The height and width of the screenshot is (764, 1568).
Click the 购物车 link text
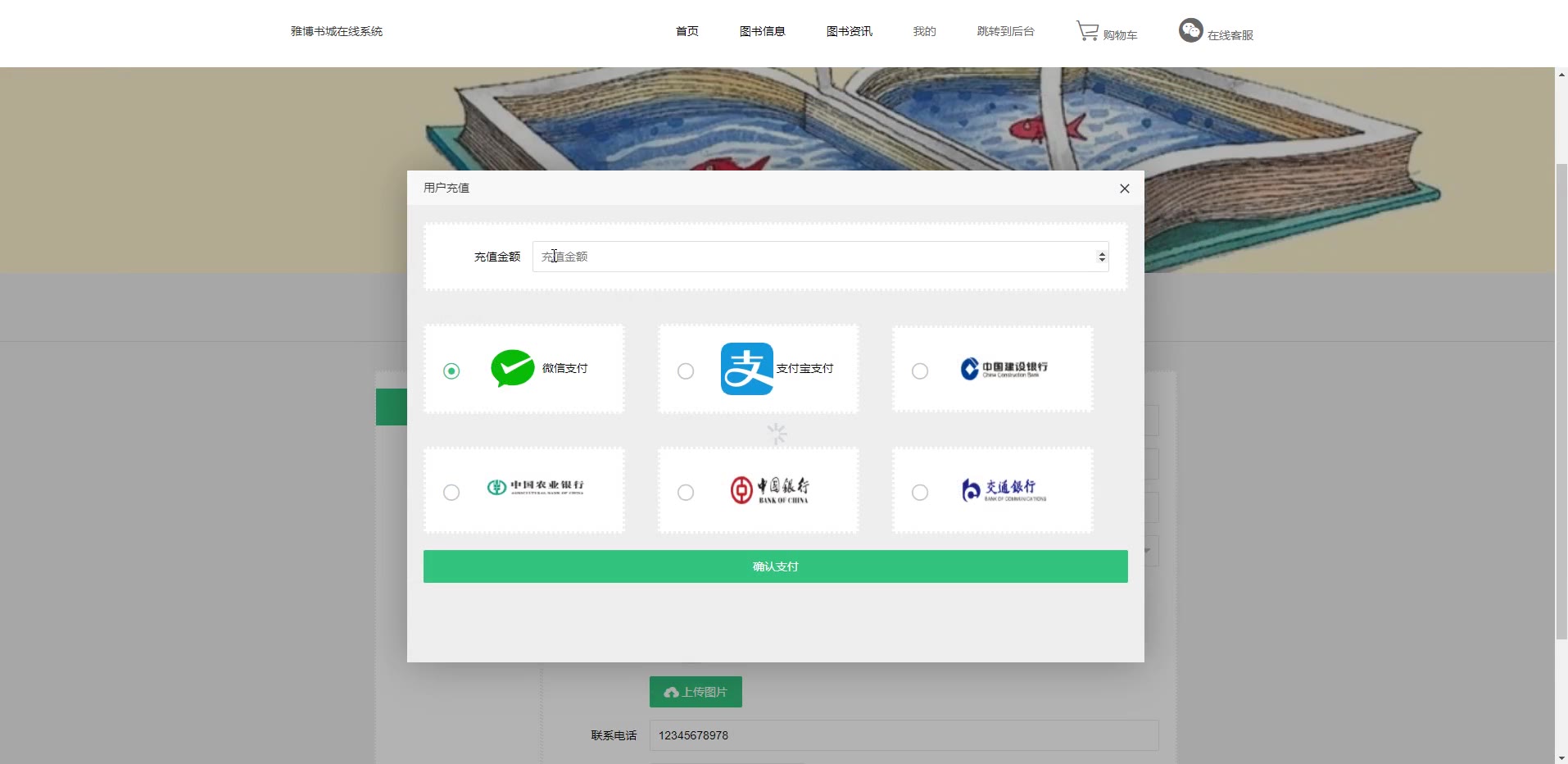1120,35
